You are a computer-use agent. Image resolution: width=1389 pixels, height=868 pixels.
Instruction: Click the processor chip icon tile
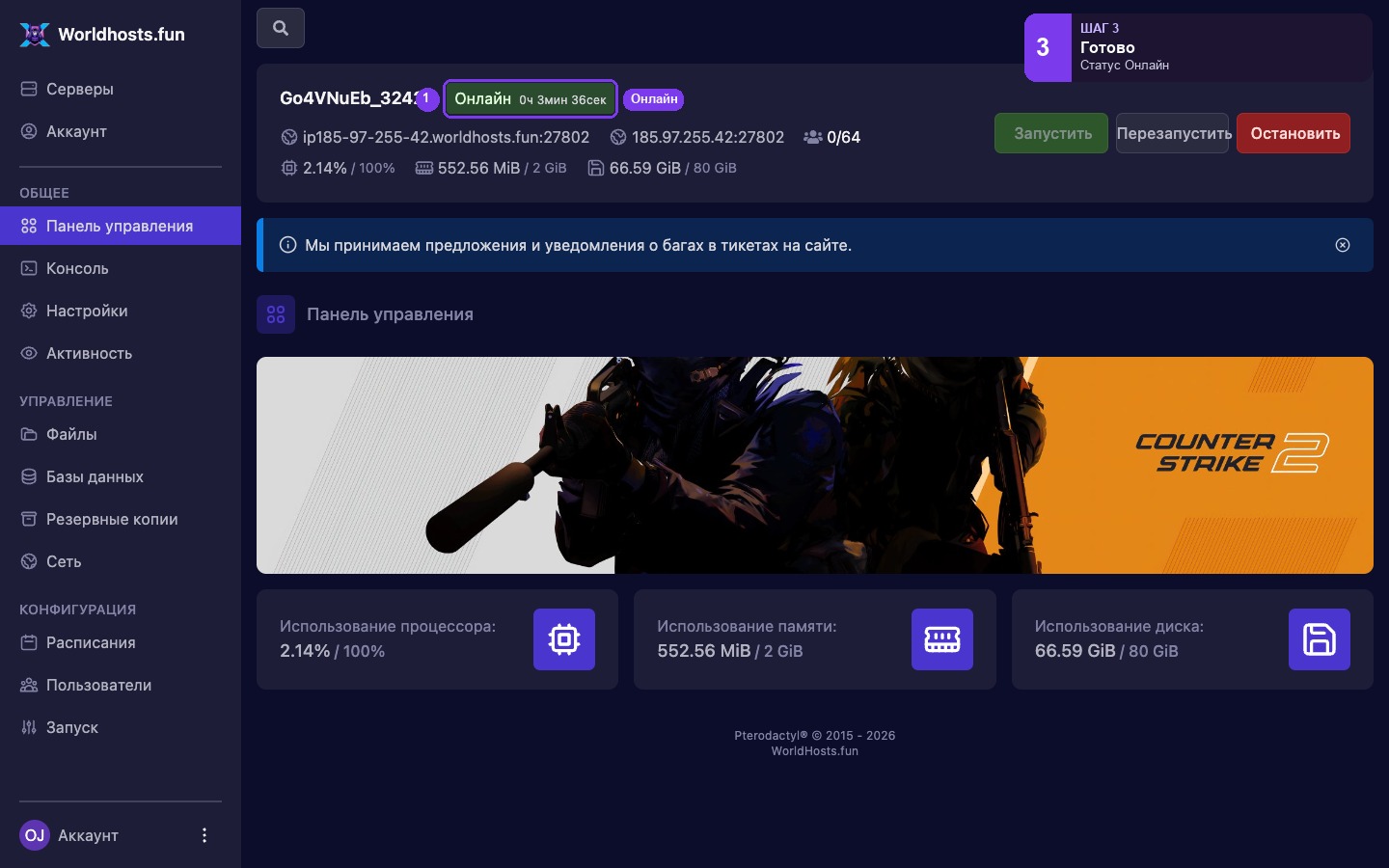coord(564,639)
